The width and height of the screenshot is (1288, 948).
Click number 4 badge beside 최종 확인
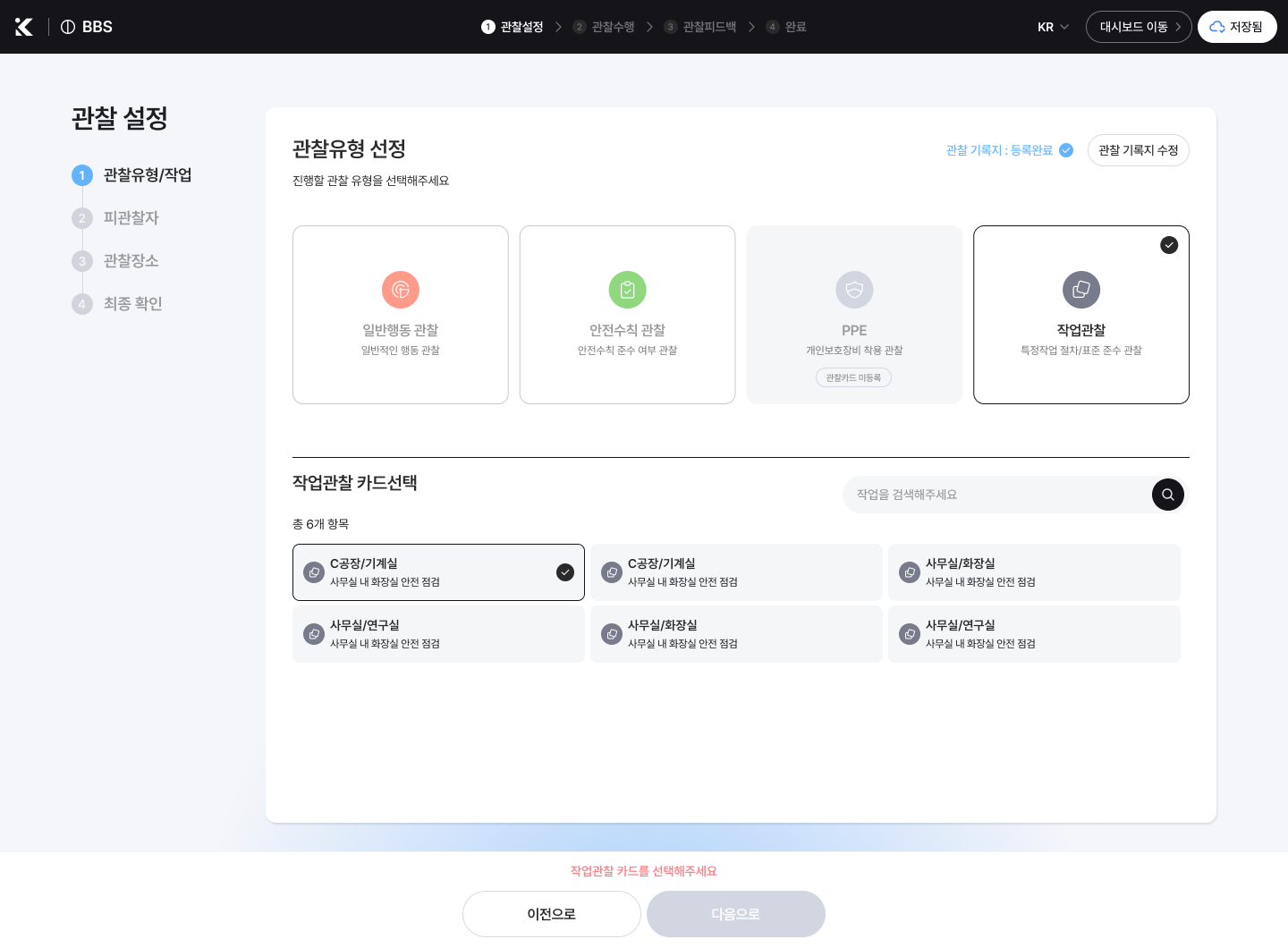coord(82,304)
